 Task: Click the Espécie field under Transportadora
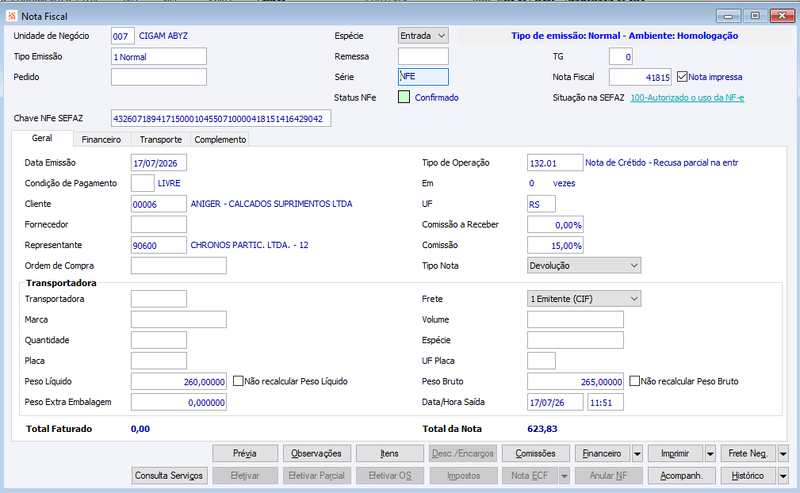575,340
